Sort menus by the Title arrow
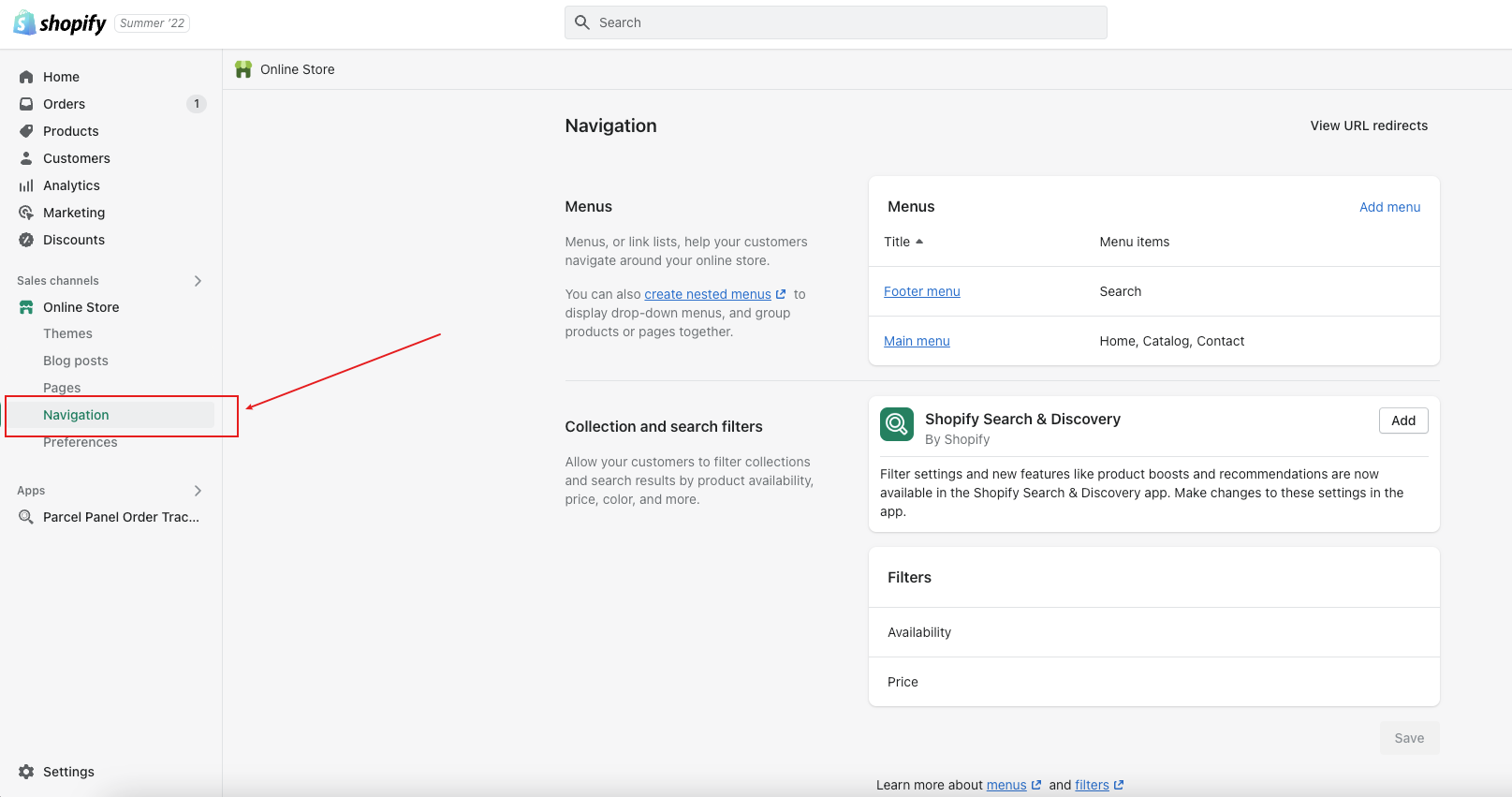 (x=919, y=242)
